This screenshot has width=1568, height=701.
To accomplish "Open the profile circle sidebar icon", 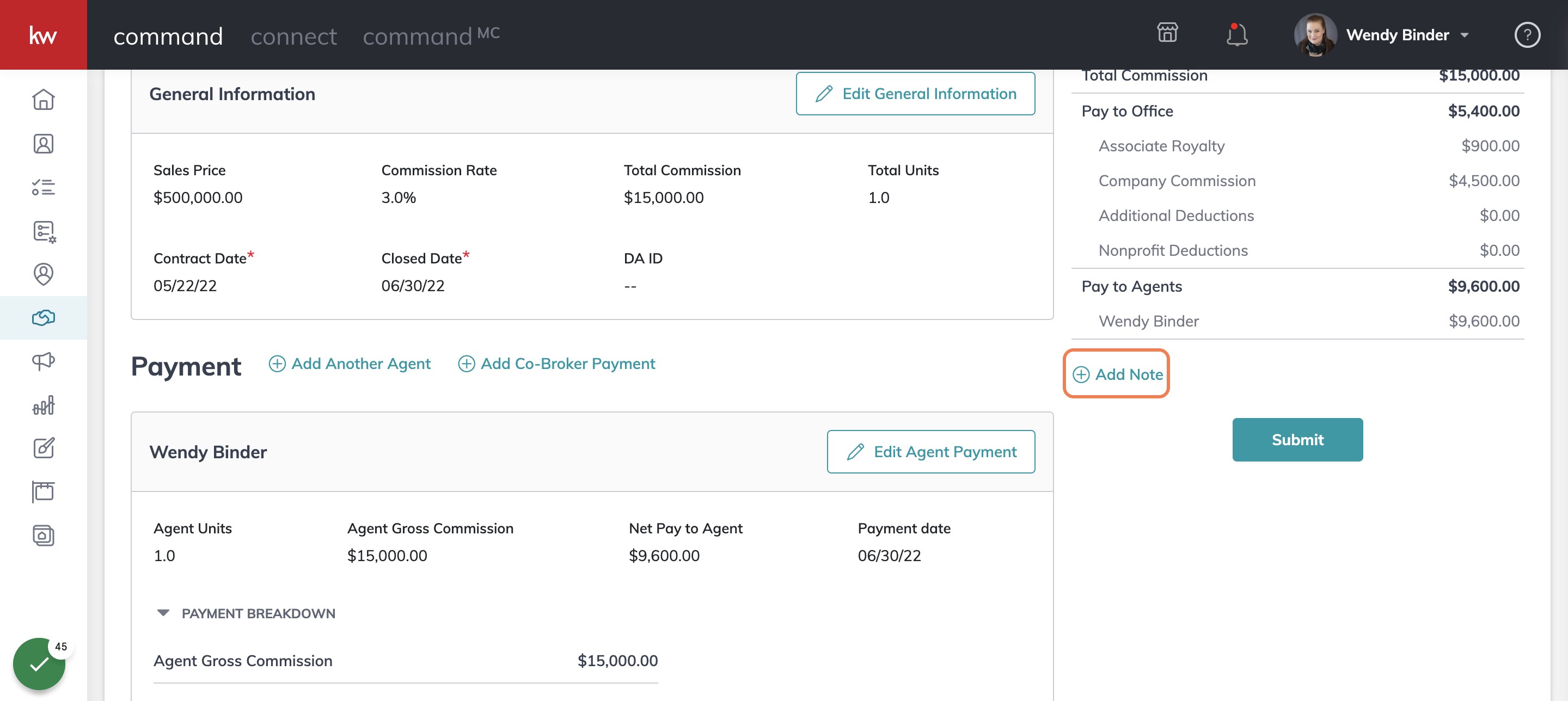I will (43, 274).
